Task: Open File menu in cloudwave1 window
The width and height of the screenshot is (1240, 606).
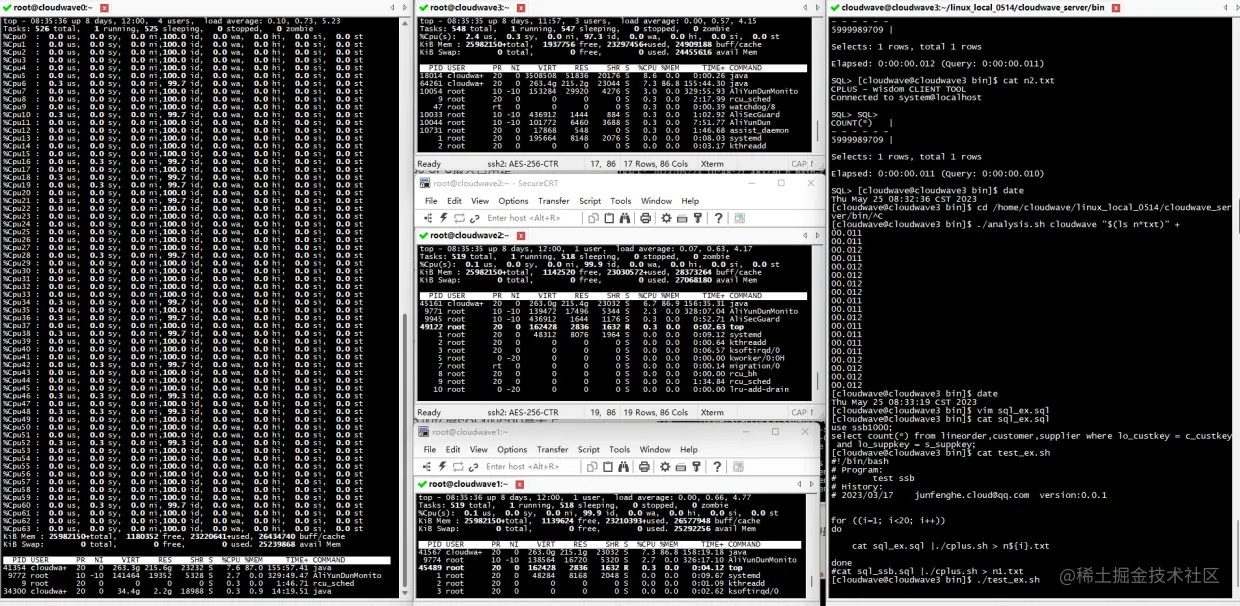Action: (x=429, y=450)
